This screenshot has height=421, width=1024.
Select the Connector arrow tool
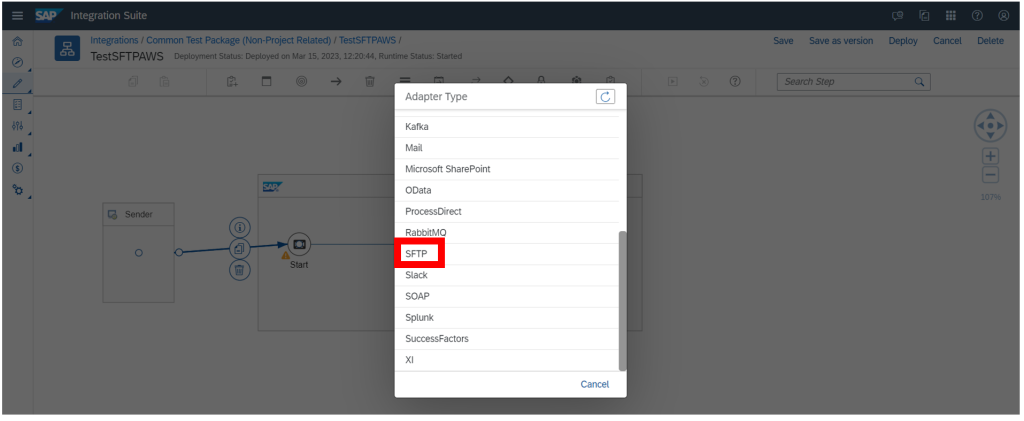(x=336, y=82)
